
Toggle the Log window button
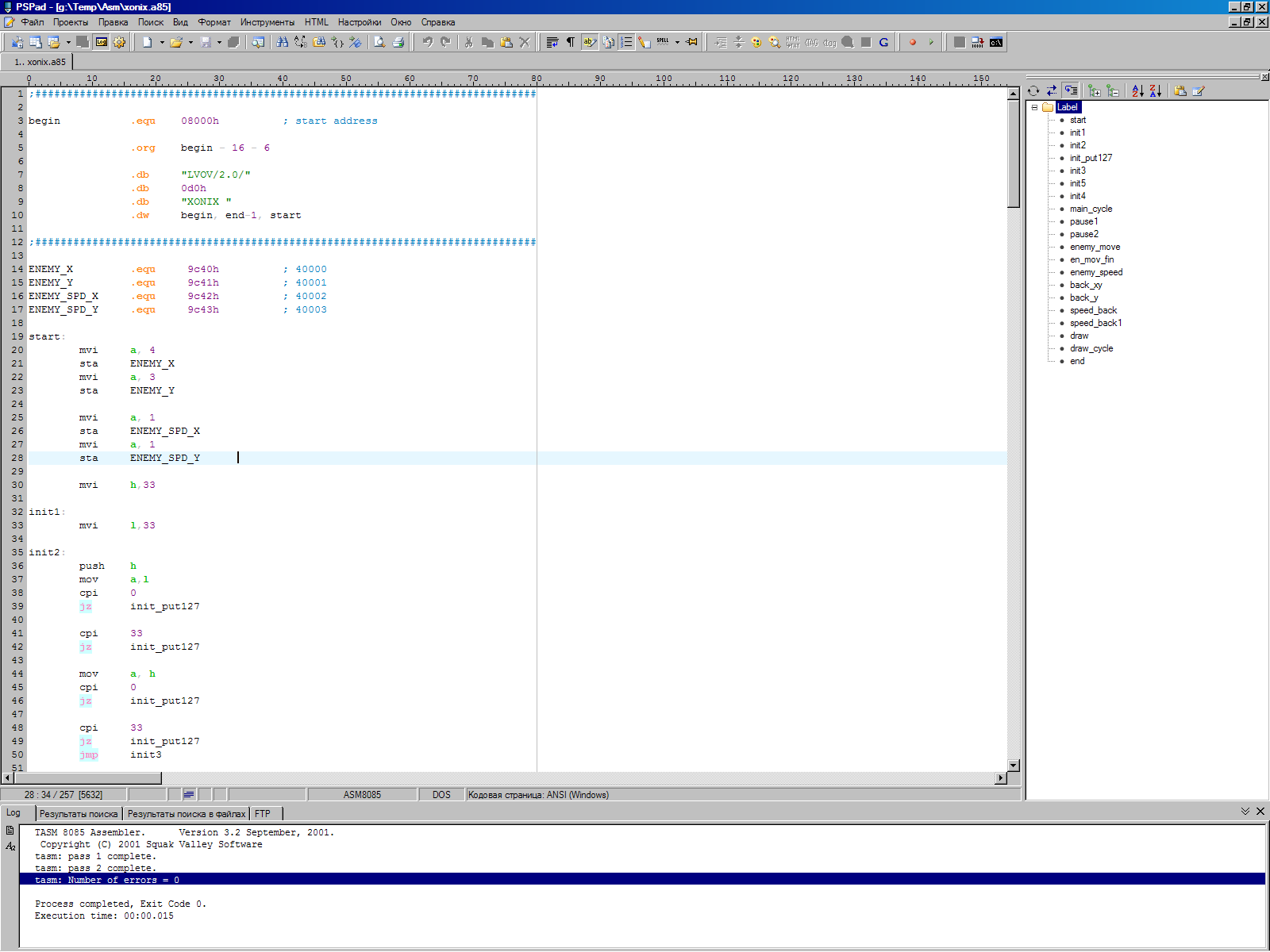coord(102,42)
